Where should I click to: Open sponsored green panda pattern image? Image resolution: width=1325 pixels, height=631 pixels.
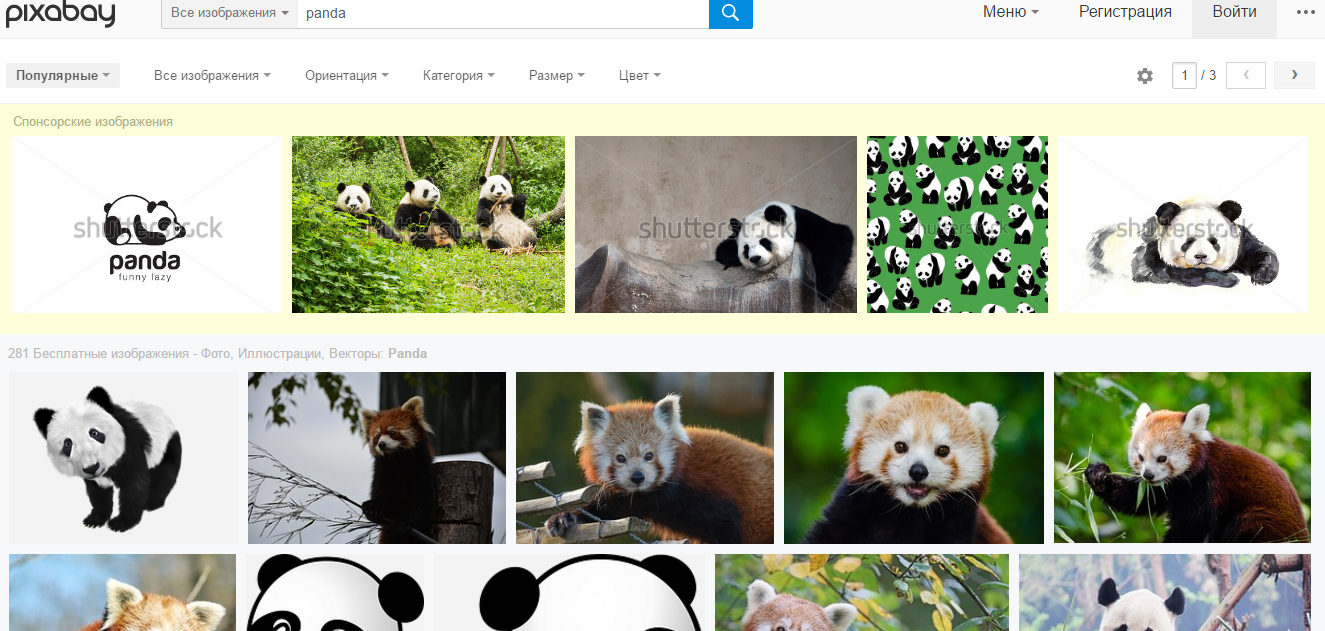point(957,224)
